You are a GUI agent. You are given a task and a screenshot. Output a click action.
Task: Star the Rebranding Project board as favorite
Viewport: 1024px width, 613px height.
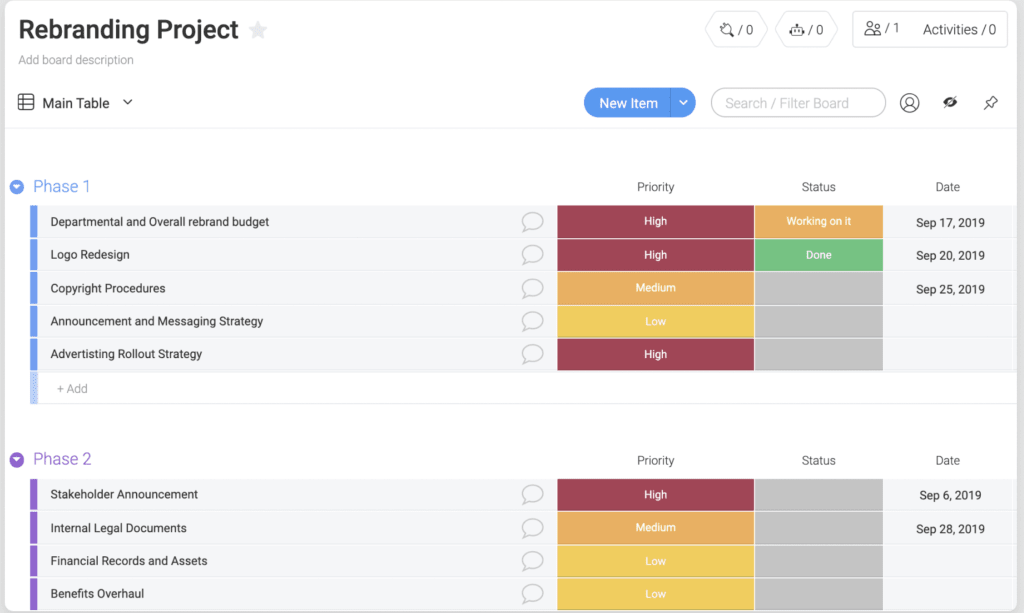(258, 30)
